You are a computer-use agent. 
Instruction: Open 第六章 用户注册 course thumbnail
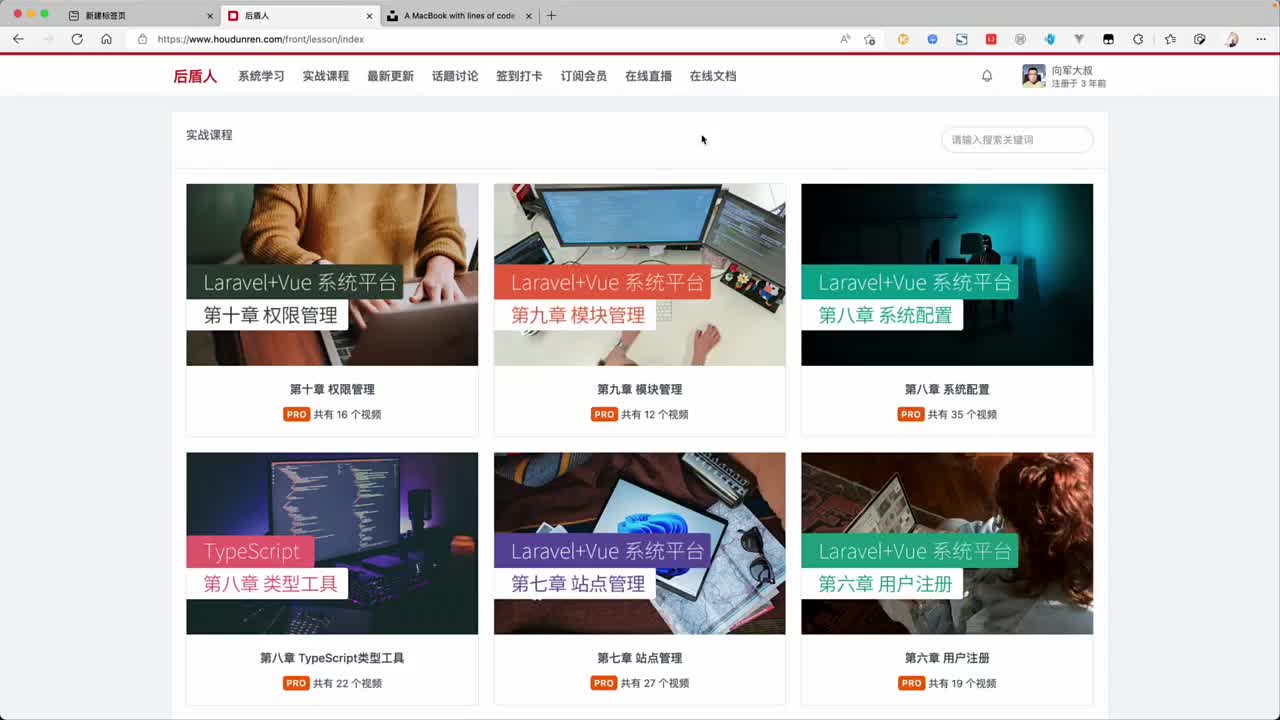tap(947, 543)
